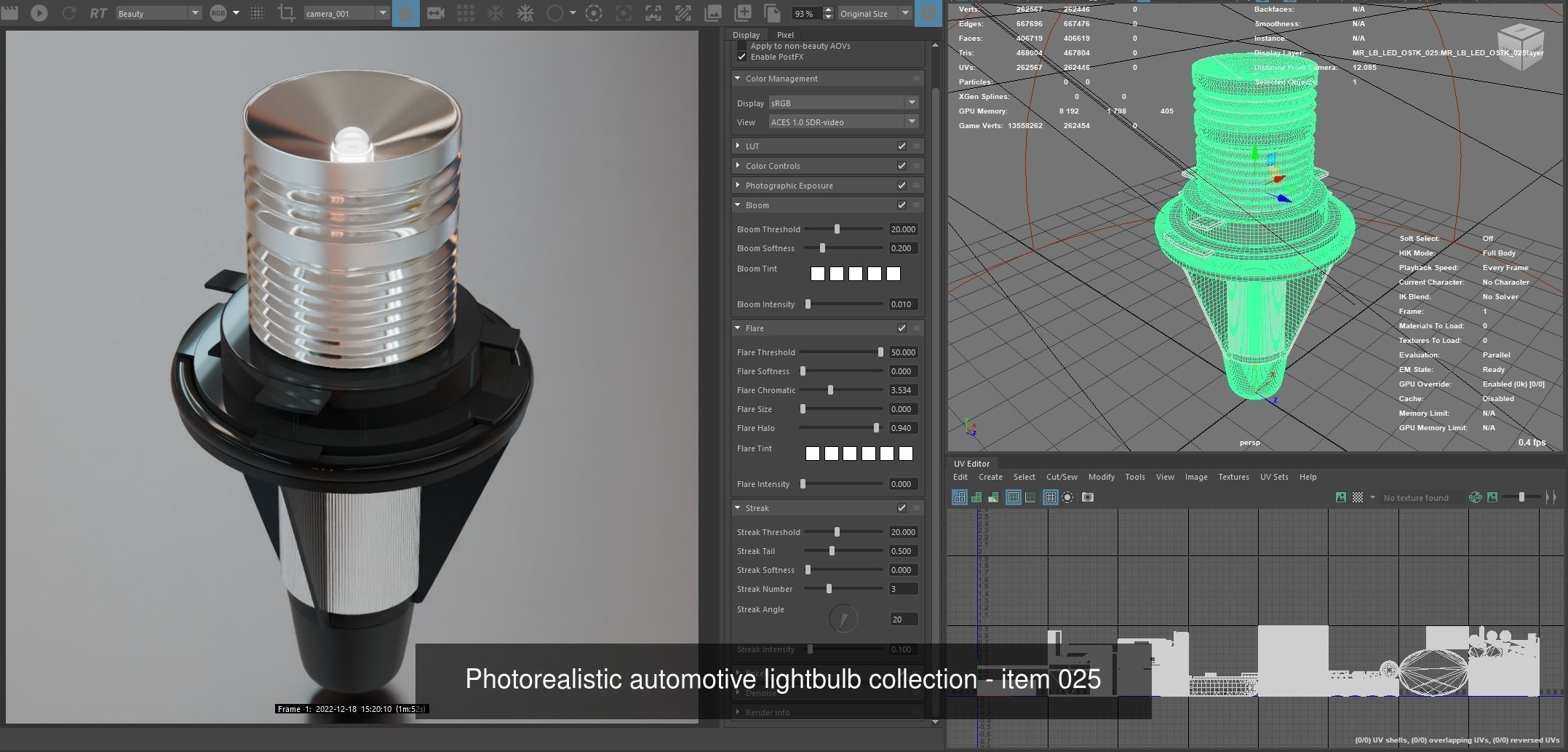Click the first snowflake freeze icon
Image resolution: width=1568 pixels, height=752 pixels.
click(x=496, y=13)
